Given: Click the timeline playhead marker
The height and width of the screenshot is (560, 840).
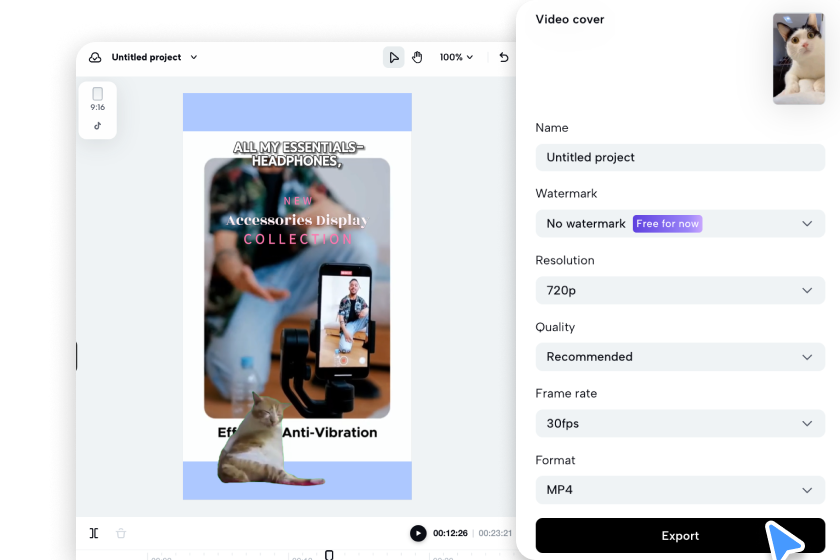Looking at the screenshot, I should pyautogui.click(x=329, y=555).
